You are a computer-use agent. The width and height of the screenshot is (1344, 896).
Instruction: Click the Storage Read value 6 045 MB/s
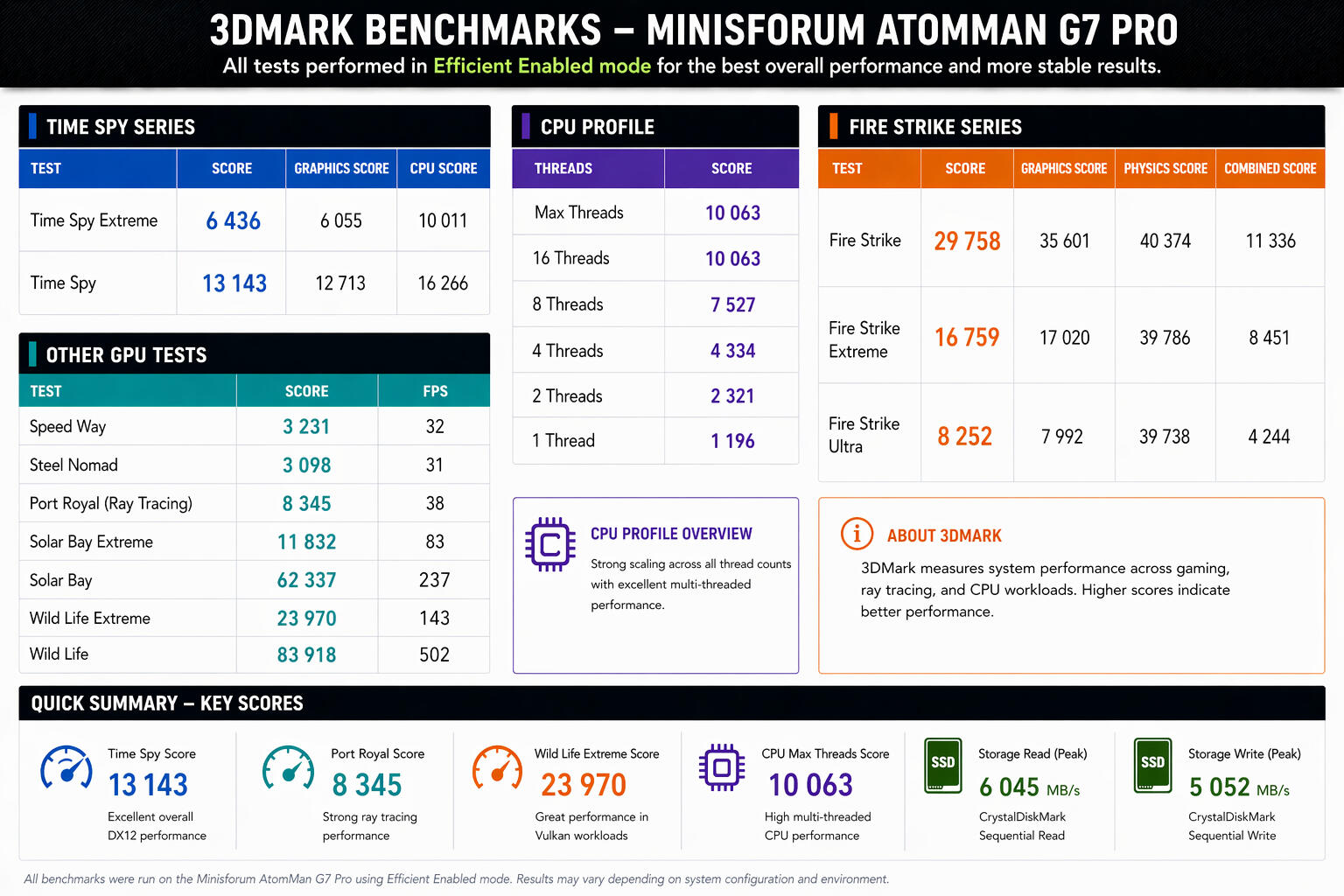tap(1029, 788)
